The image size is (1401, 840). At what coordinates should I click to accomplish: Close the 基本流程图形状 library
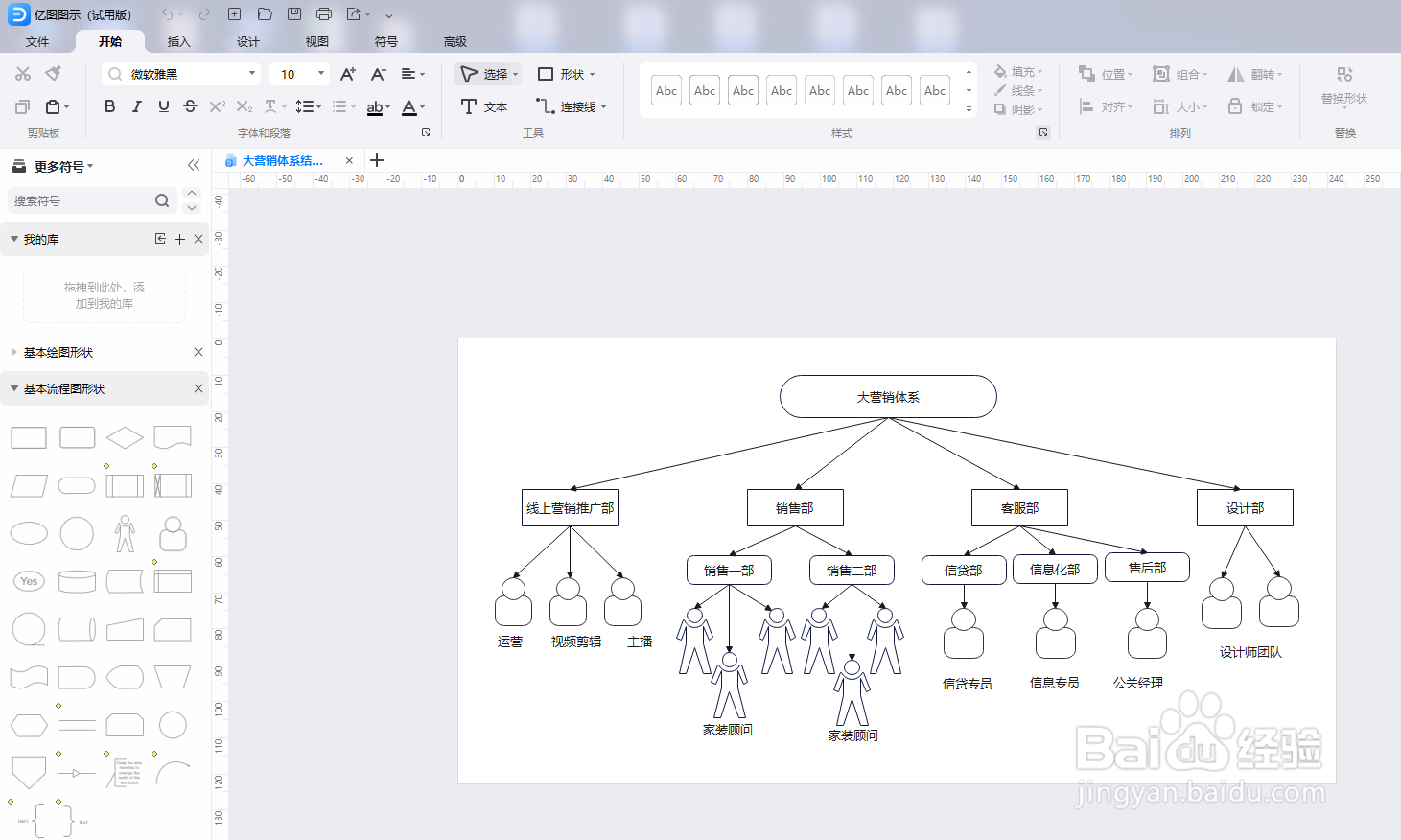coord(198,388)
